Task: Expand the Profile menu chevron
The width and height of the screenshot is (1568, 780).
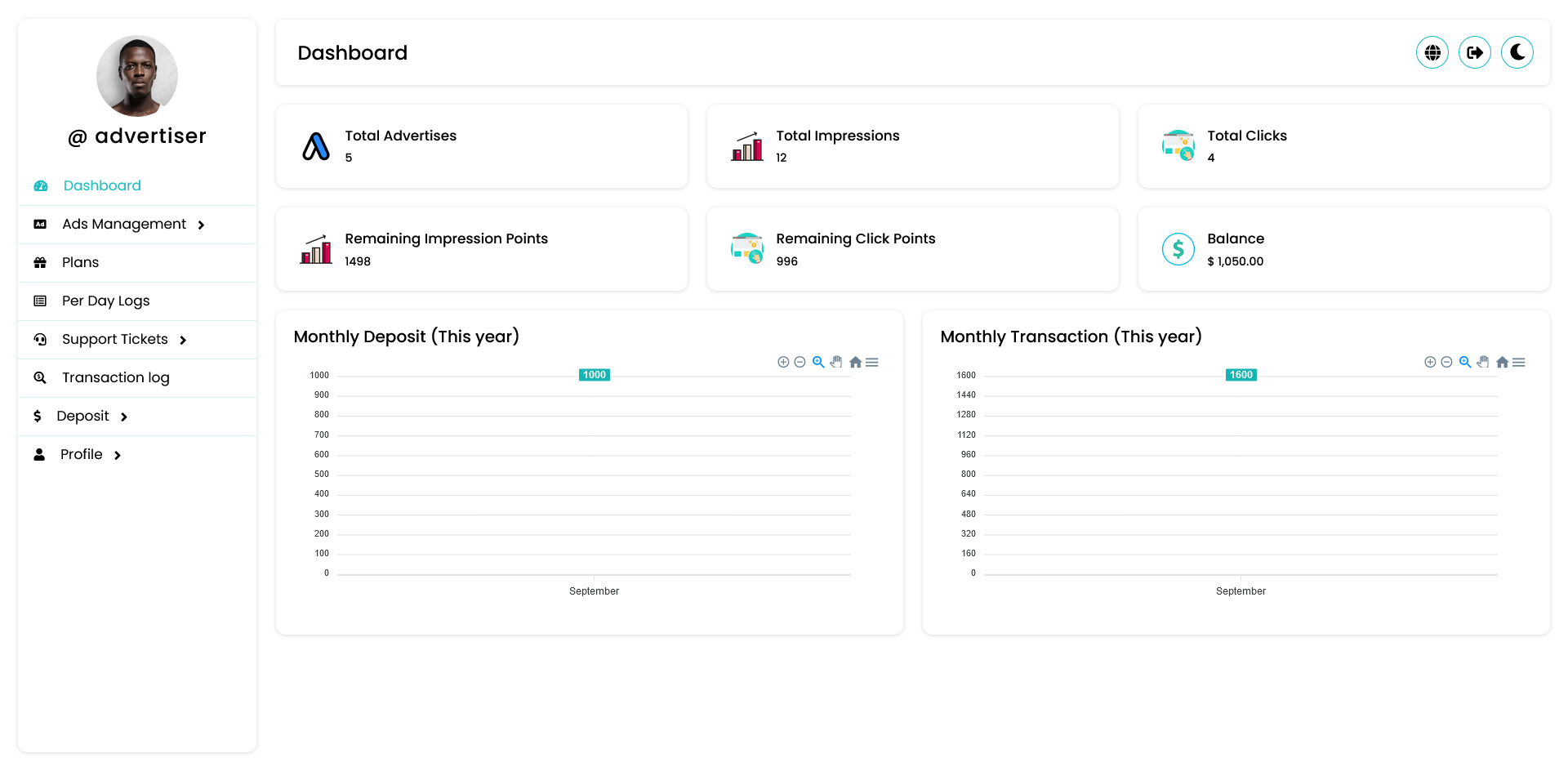Action: 116,454
